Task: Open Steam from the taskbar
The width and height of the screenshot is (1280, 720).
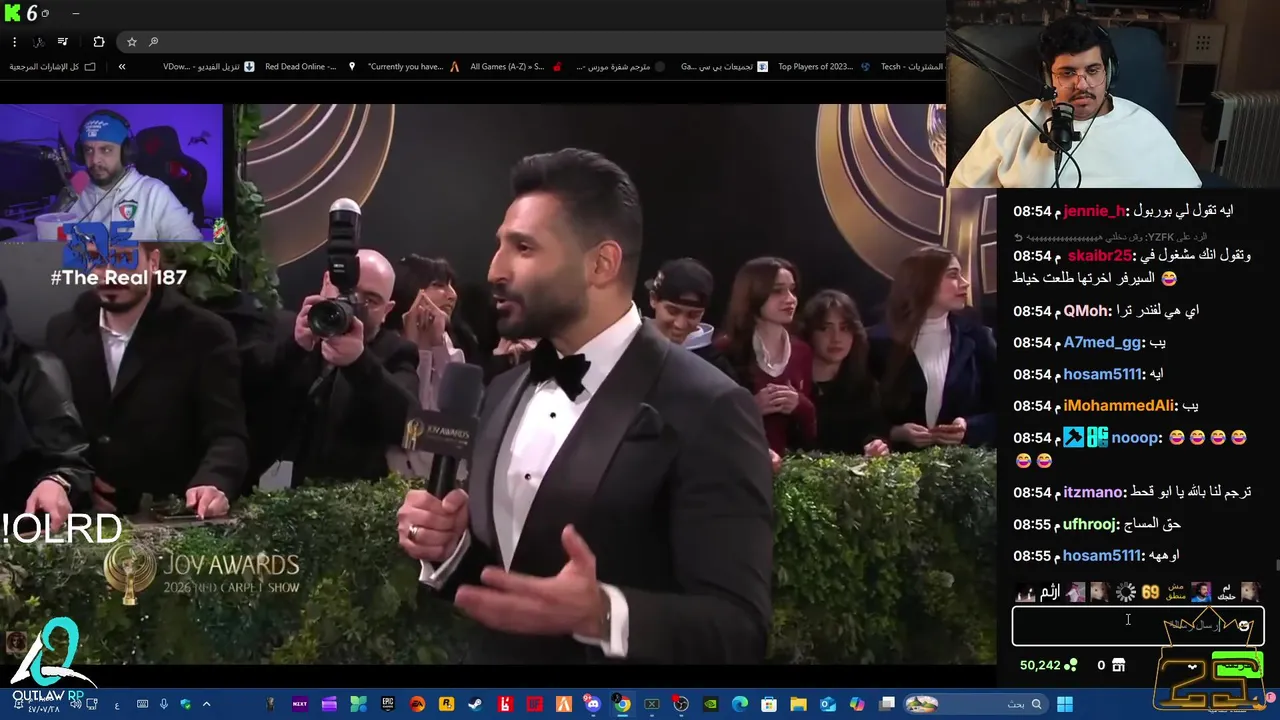Action: click(x=476, y=704)
